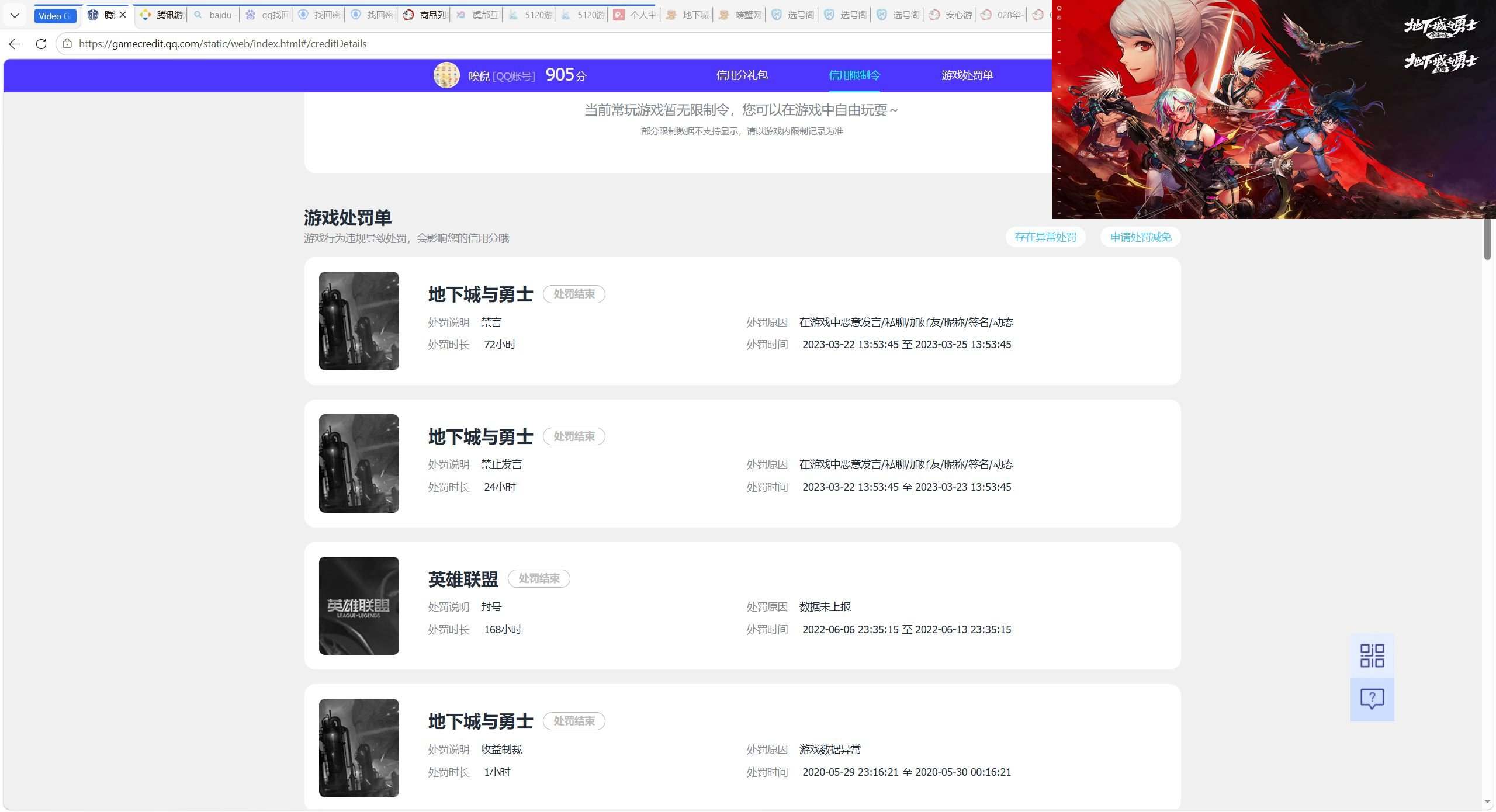Switch to the baidu tab

pos(214,15)
